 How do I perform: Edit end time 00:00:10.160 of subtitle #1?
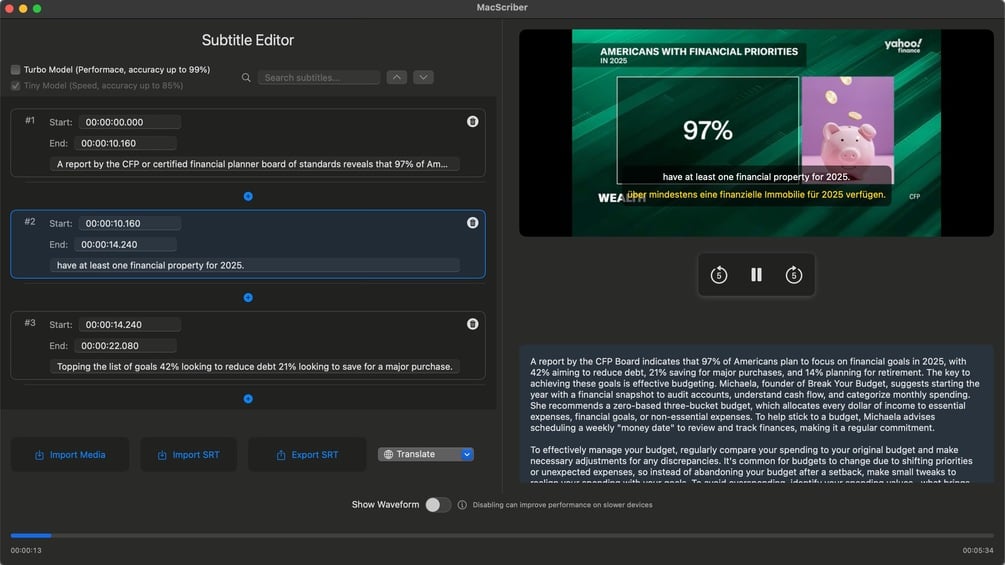click(x=125, y=143)
